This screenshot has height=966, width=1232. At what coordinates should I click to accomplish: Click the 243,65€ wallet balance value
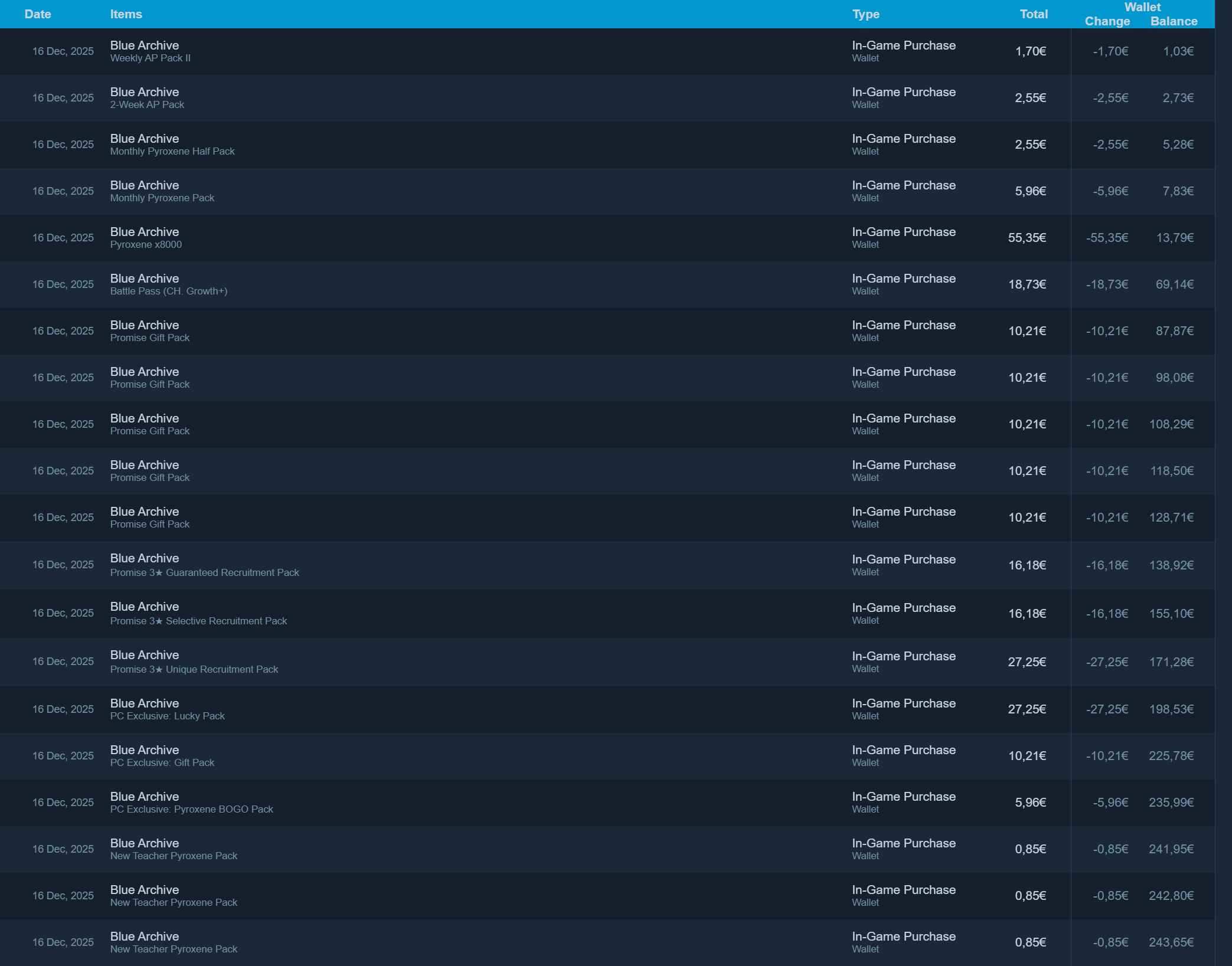1171,942
